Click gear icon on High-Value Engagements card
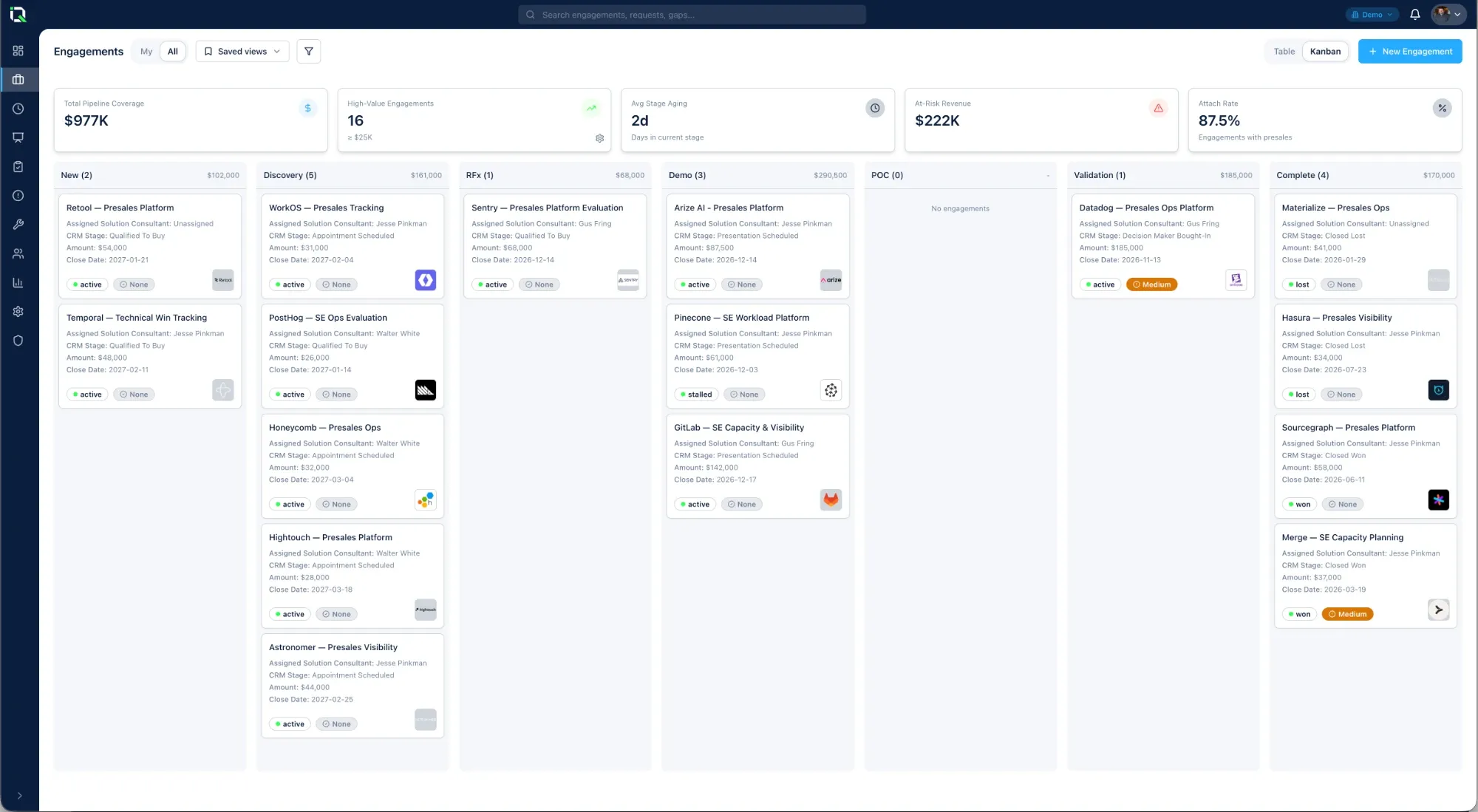The image size is (1478, 812). tap(599, 138)
